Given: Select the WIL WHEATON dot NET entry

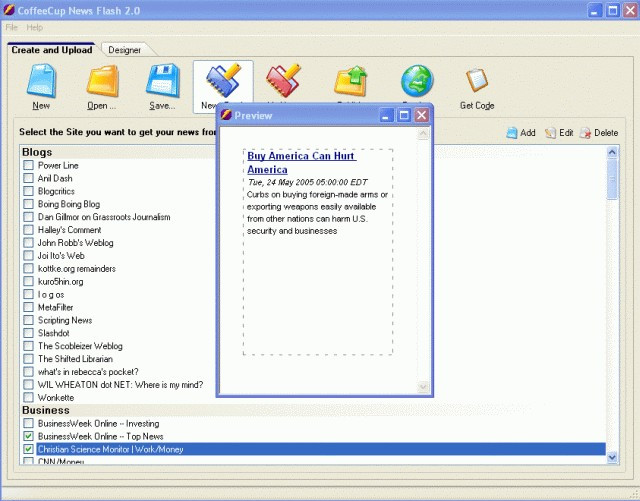Looking at the screenshot, I should [120, 385].
